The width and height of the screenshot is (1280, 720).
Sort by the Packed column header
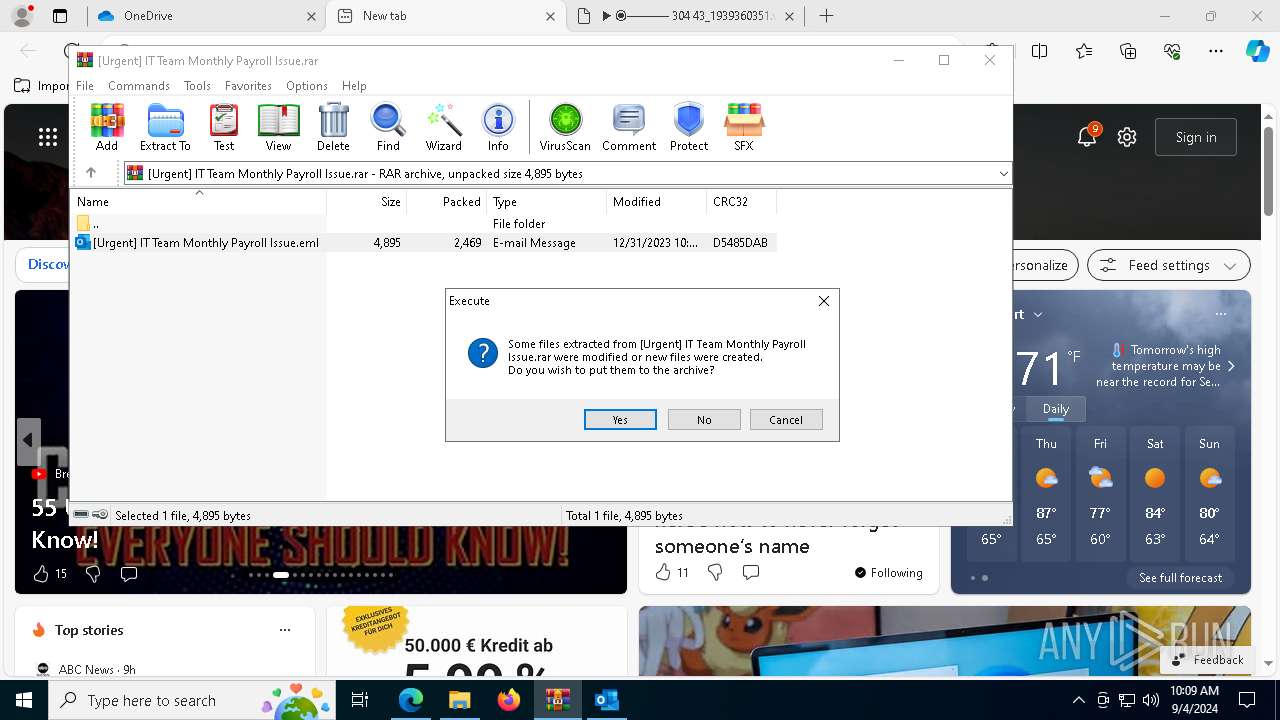446,201
